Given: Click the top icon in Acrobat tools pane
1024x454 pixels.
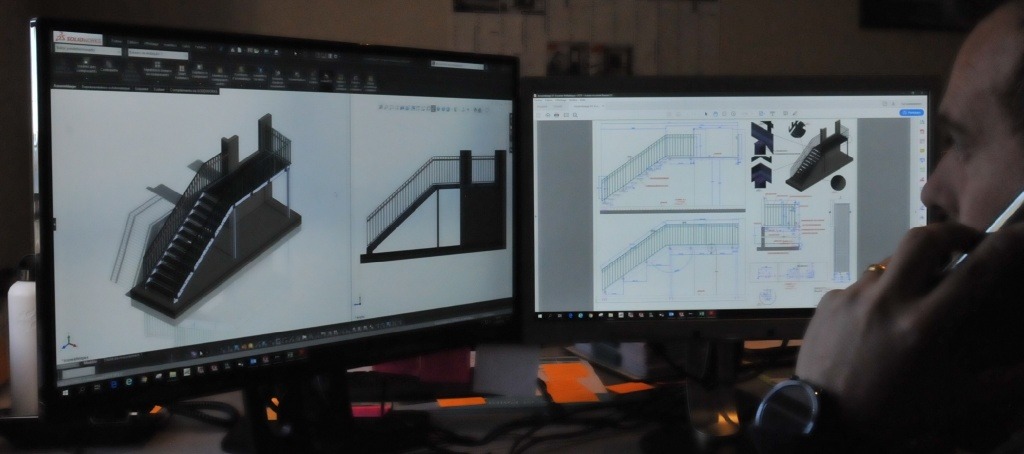Looking at the screenshot, I should tap(921, 122).
